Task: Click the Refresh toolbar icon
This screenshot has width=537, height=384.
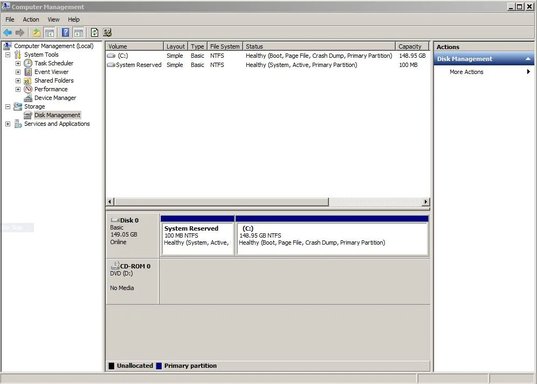Action: point(94,33)
